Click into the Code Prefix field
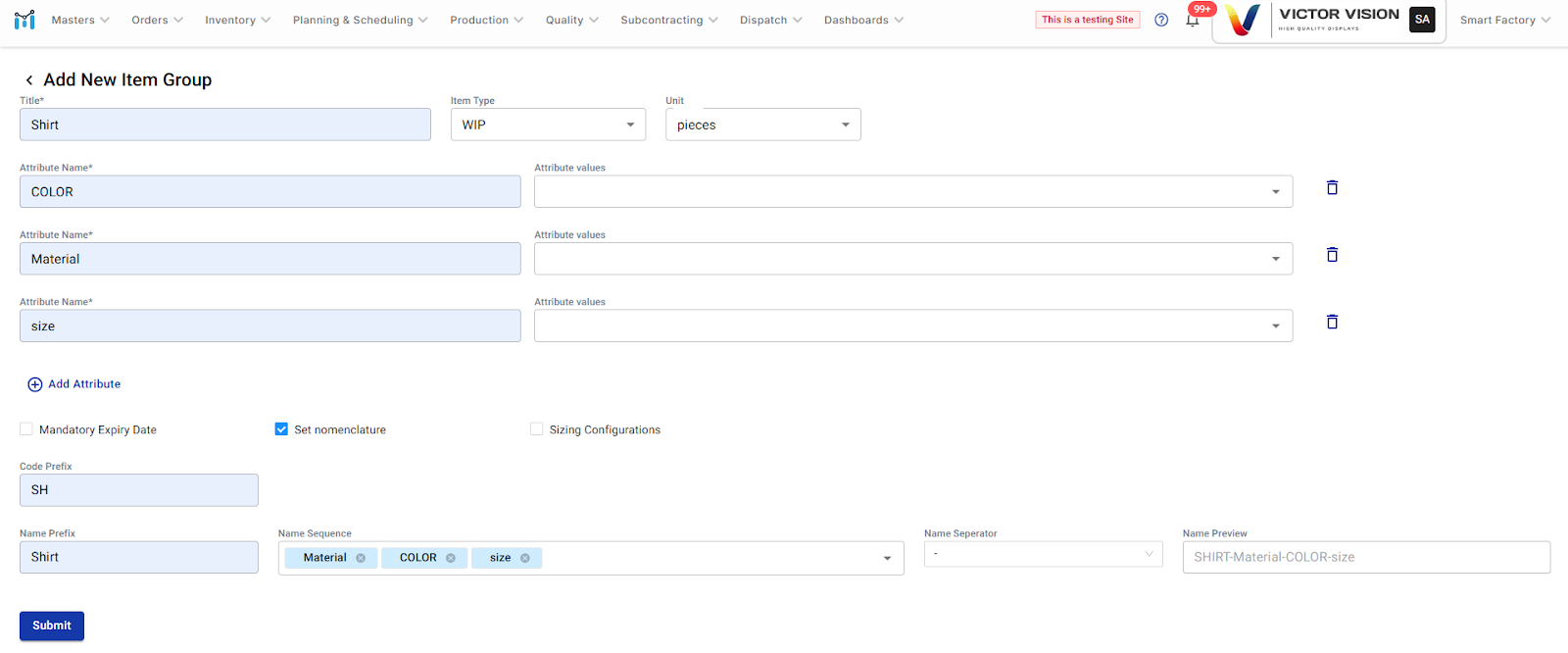 click(x=138, y=490)
